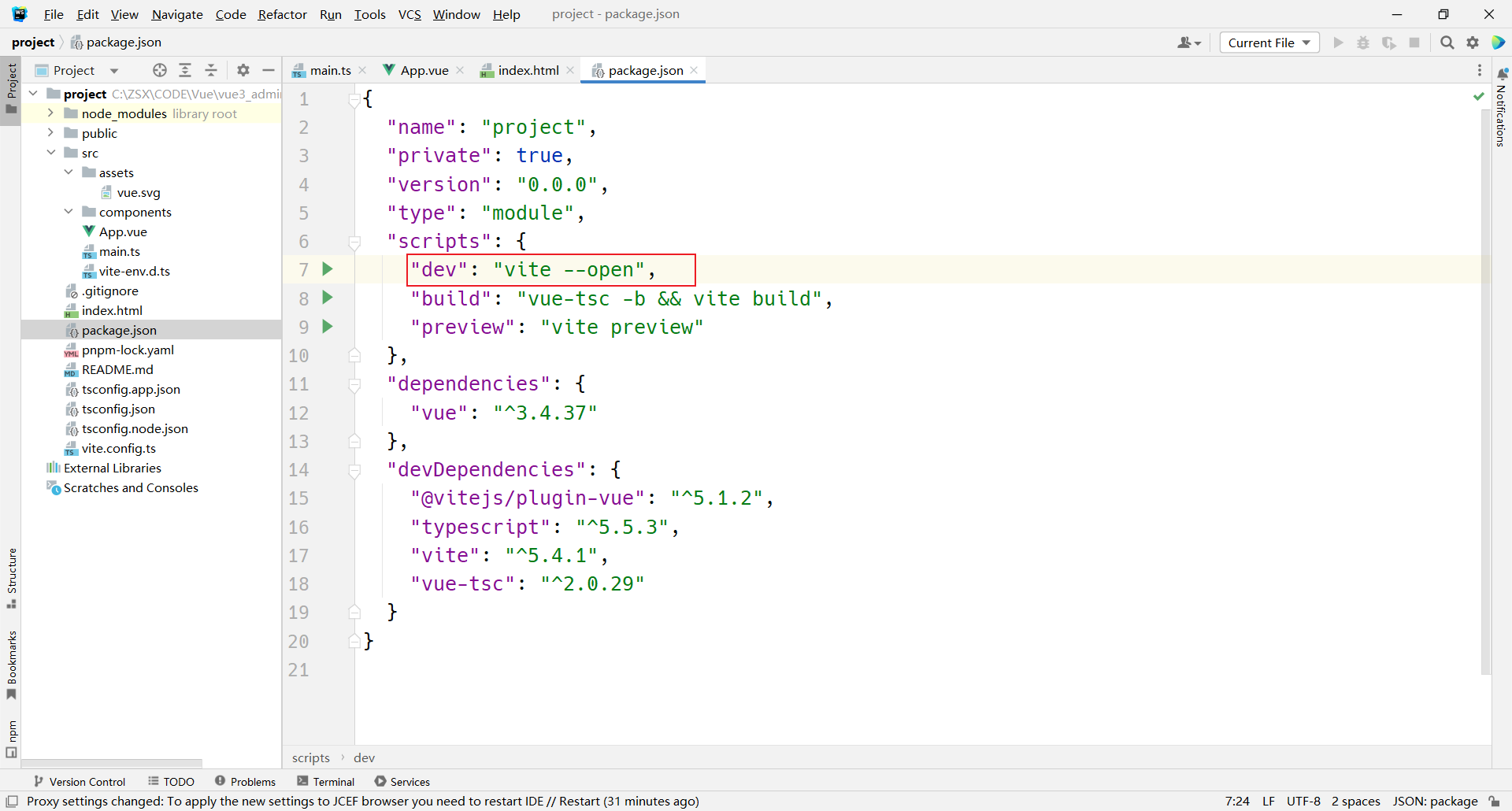Click the Stop button in toolbar
1512x811 pixels.
point(1414,43)
